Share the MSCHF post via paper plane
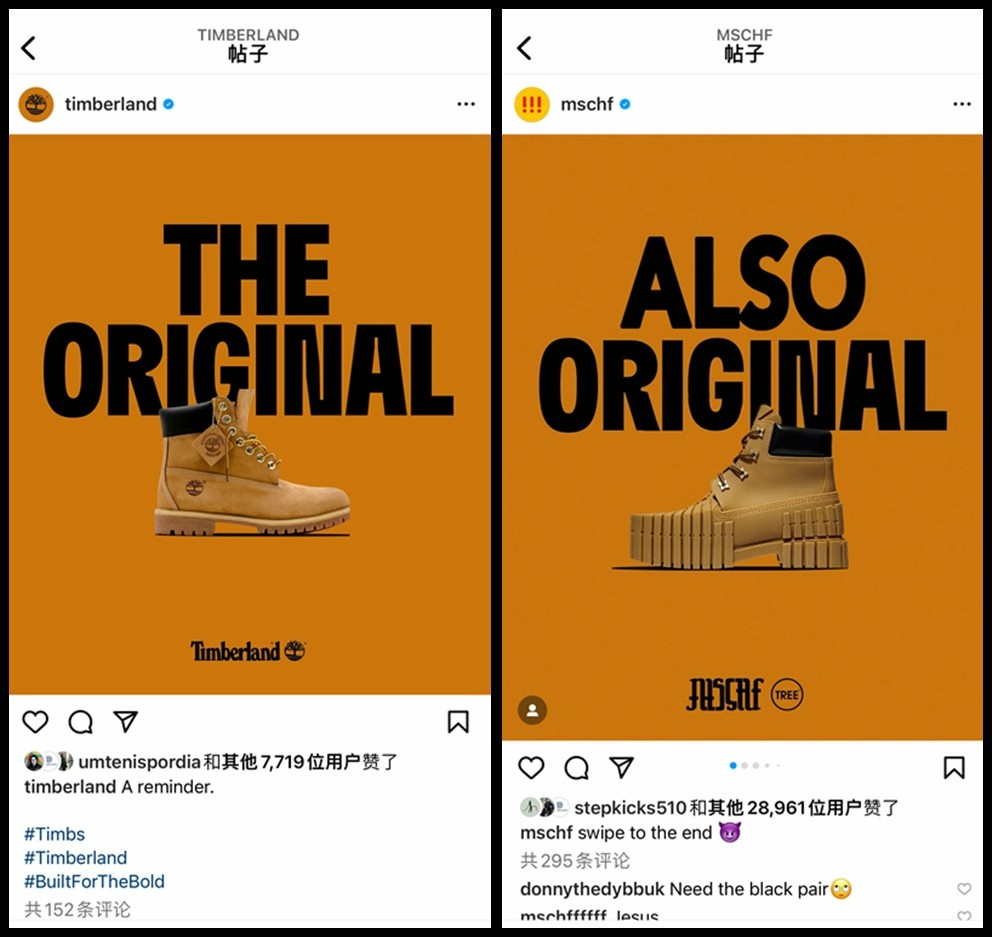Viewport: 992px width, 937px height. (621, 767)
